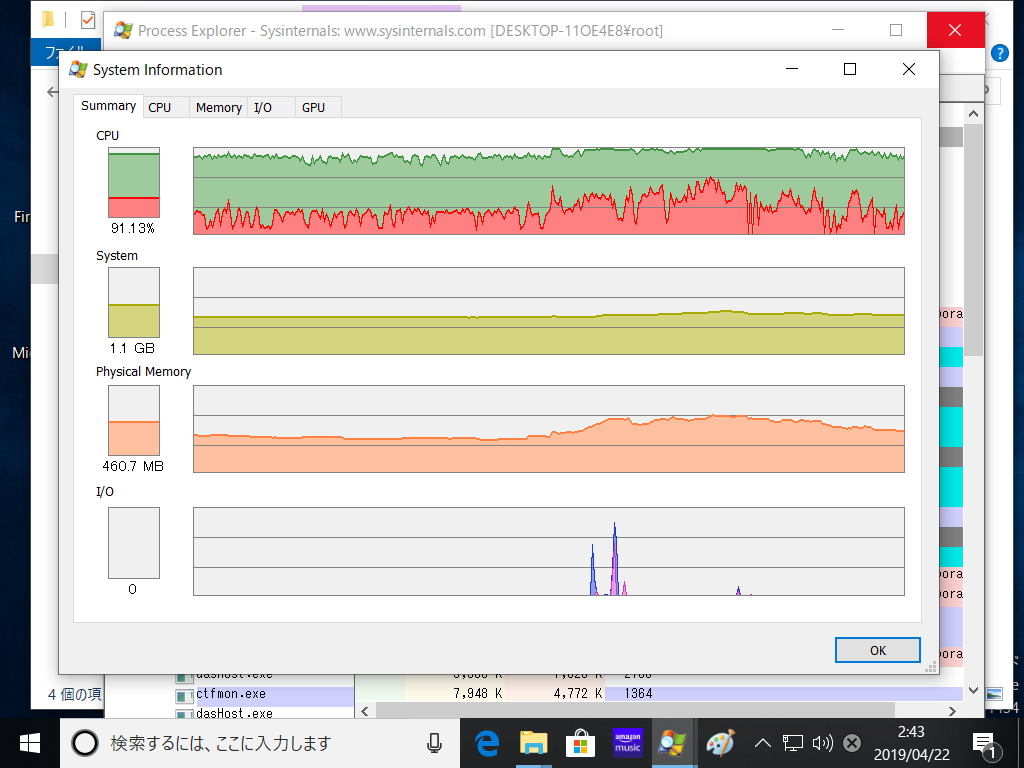Minimize the Process Explorer window
Screen dimensions: 1024x768
[838, 30]
